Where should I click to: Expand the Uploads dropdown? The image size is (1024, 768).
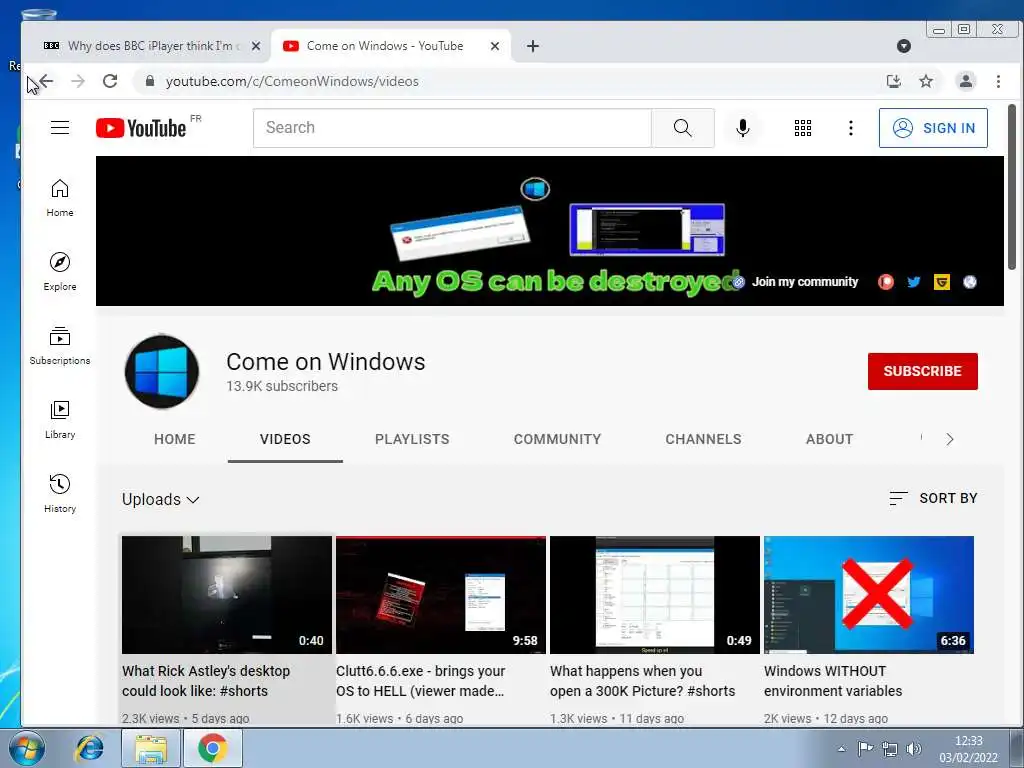161,500
